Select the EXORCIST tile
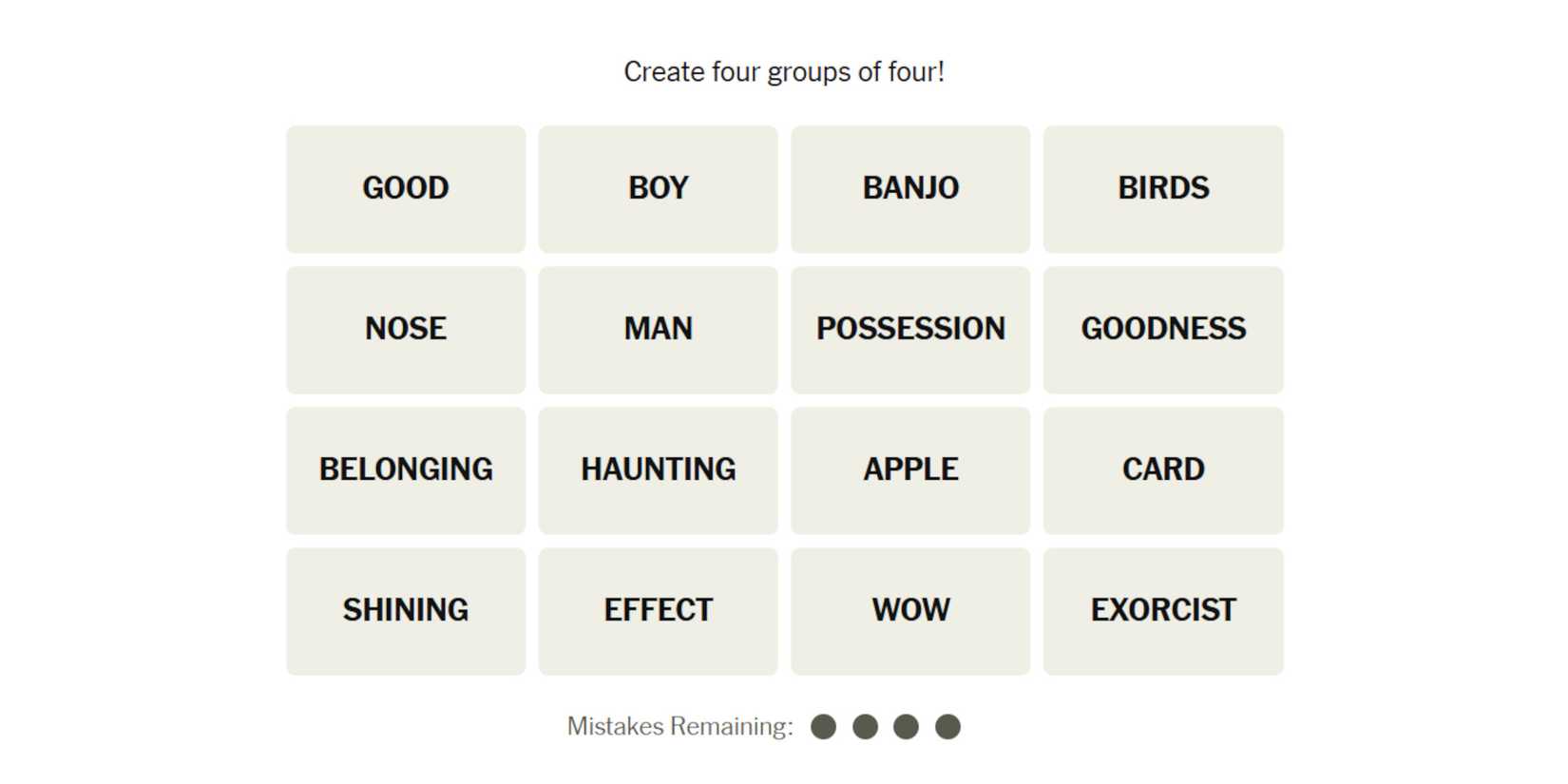Screen dimensions: 1568x784 (1163, 610)
